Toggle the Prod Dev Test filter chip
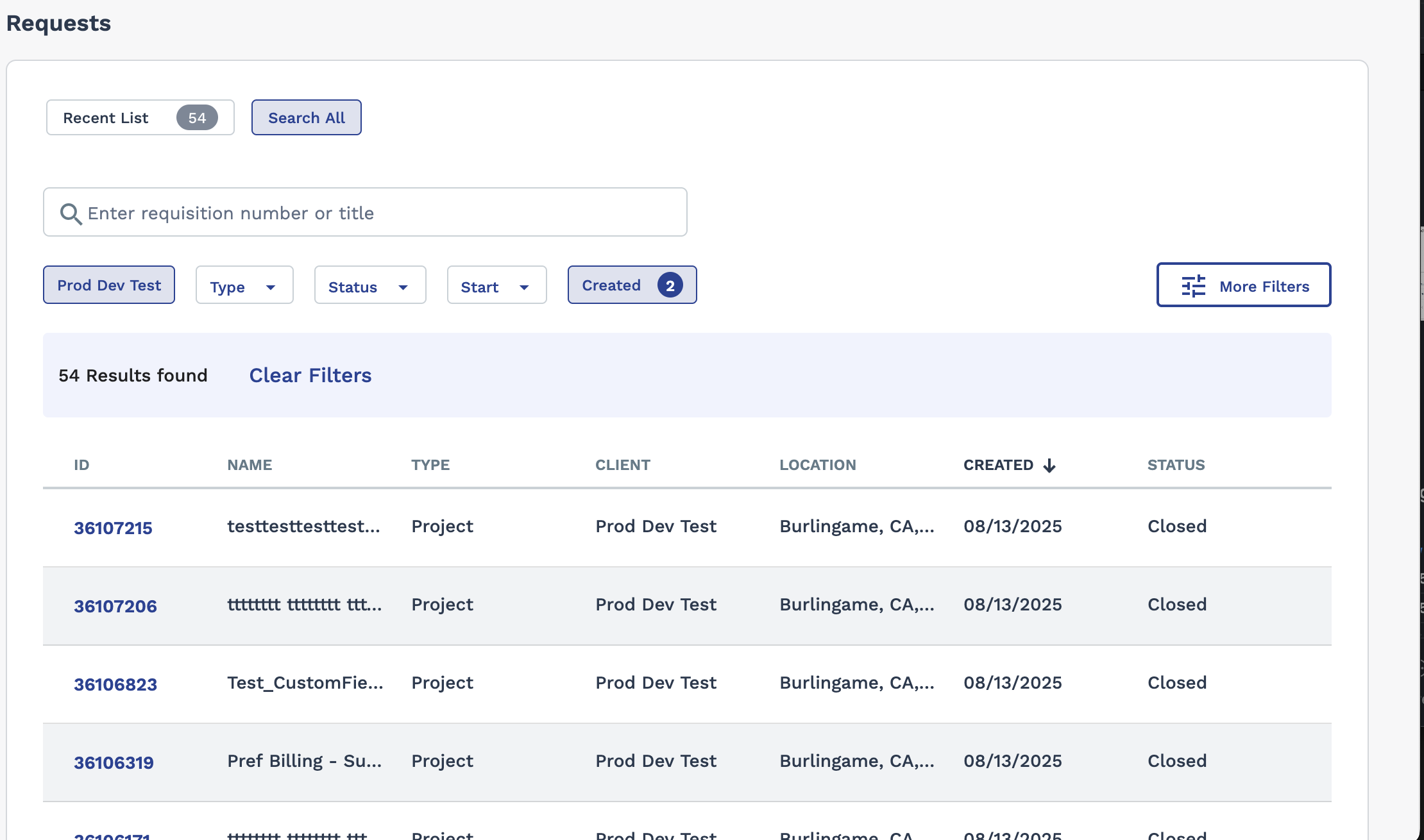 click(x=109, y=285)
